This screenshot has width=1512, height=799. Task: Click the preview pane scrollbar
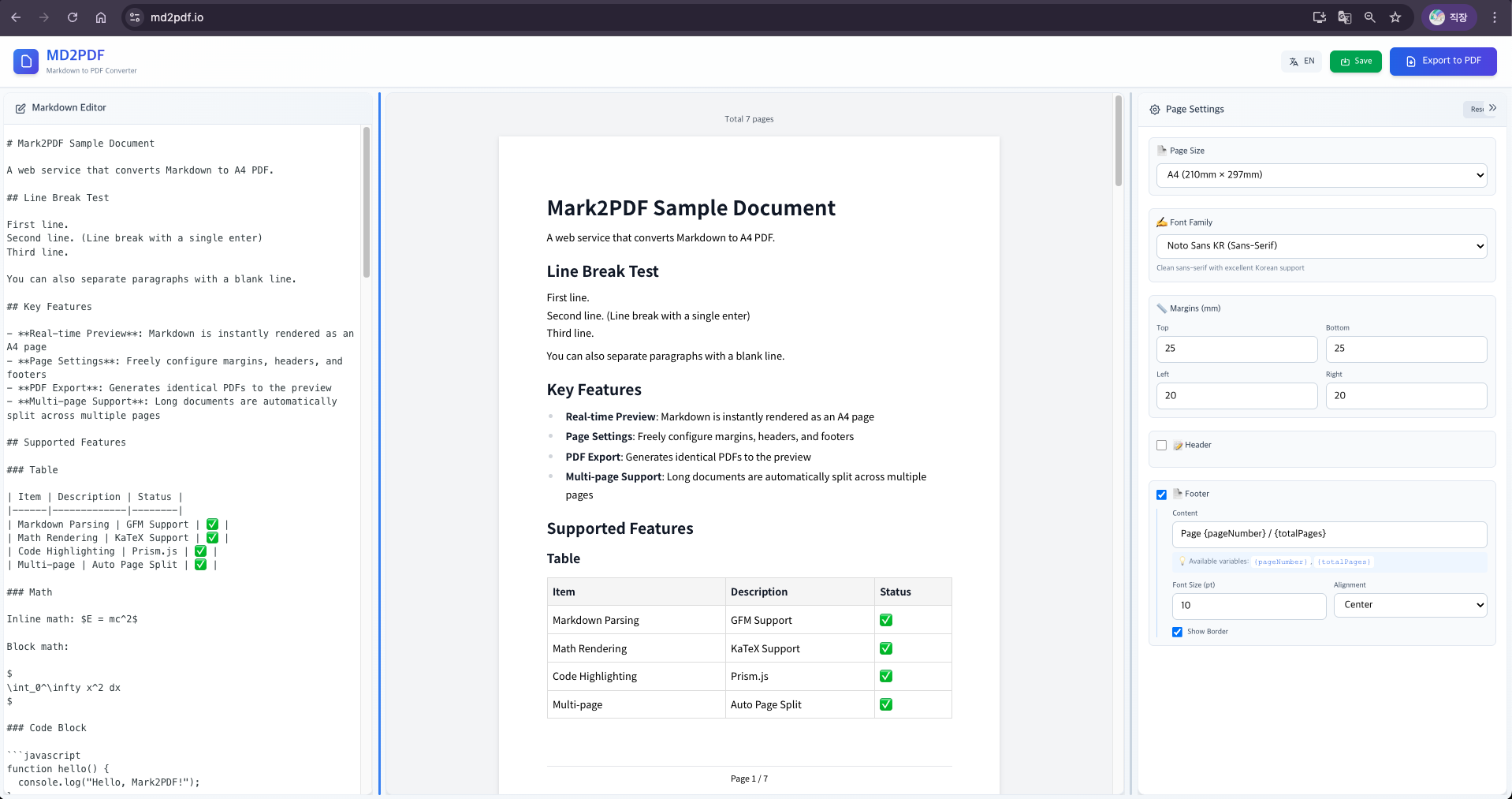click(x=1118, y=141)
